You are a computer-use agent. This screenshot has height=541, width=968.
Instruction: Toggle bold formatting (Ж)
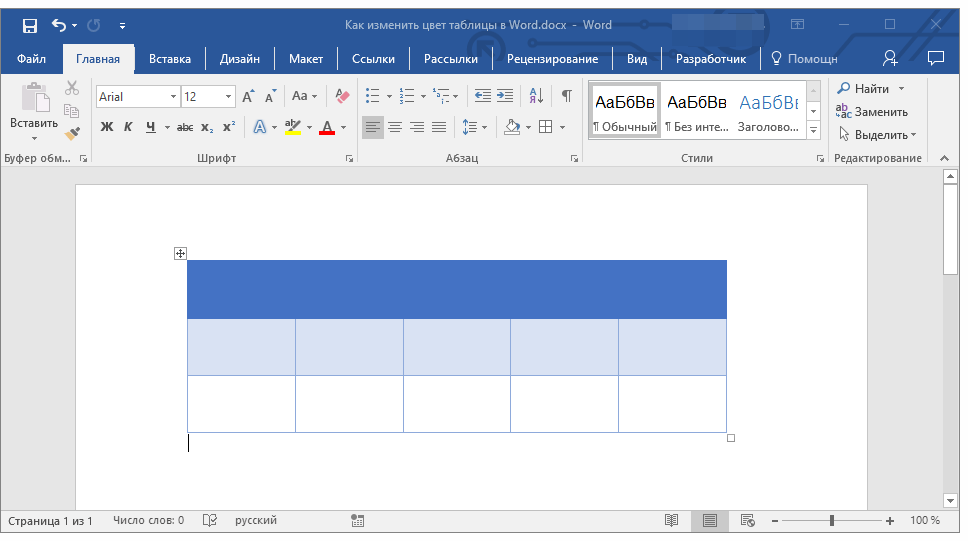[107, 127]
